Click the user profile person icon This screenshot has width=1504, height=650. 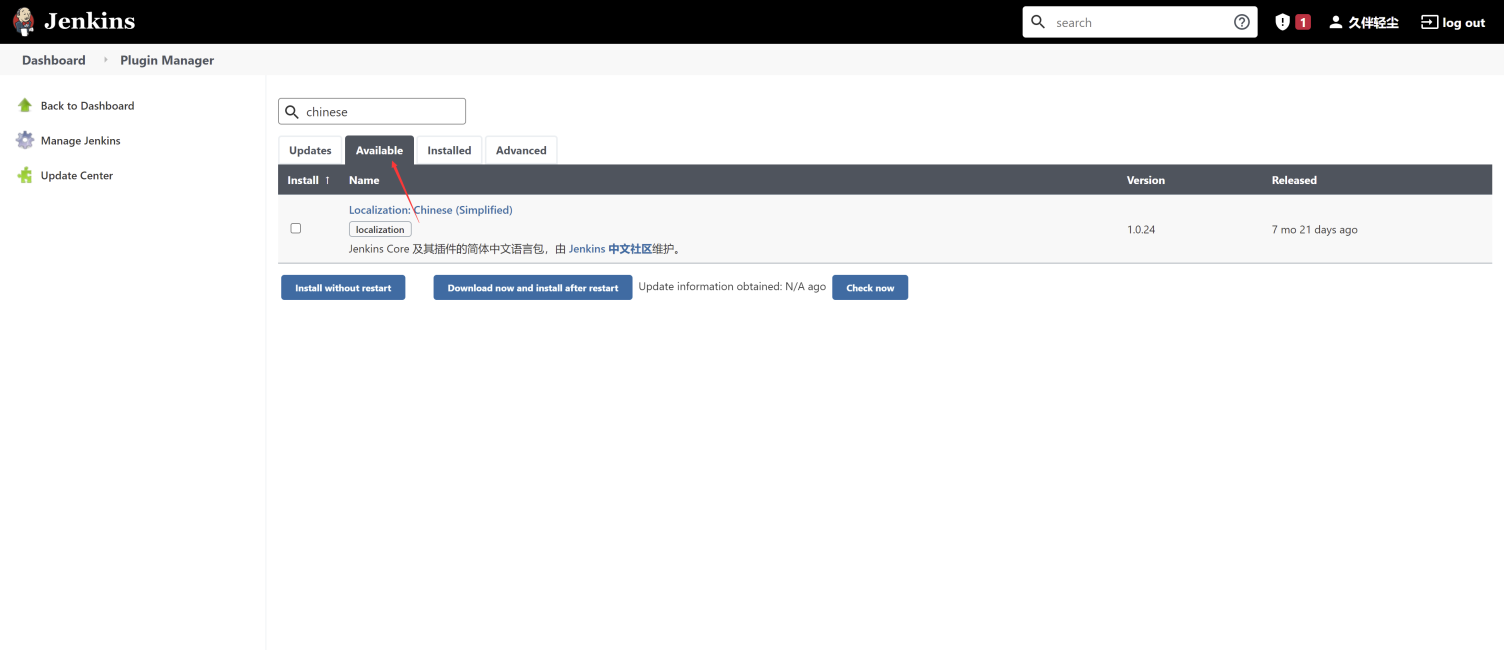(1335, 22)
